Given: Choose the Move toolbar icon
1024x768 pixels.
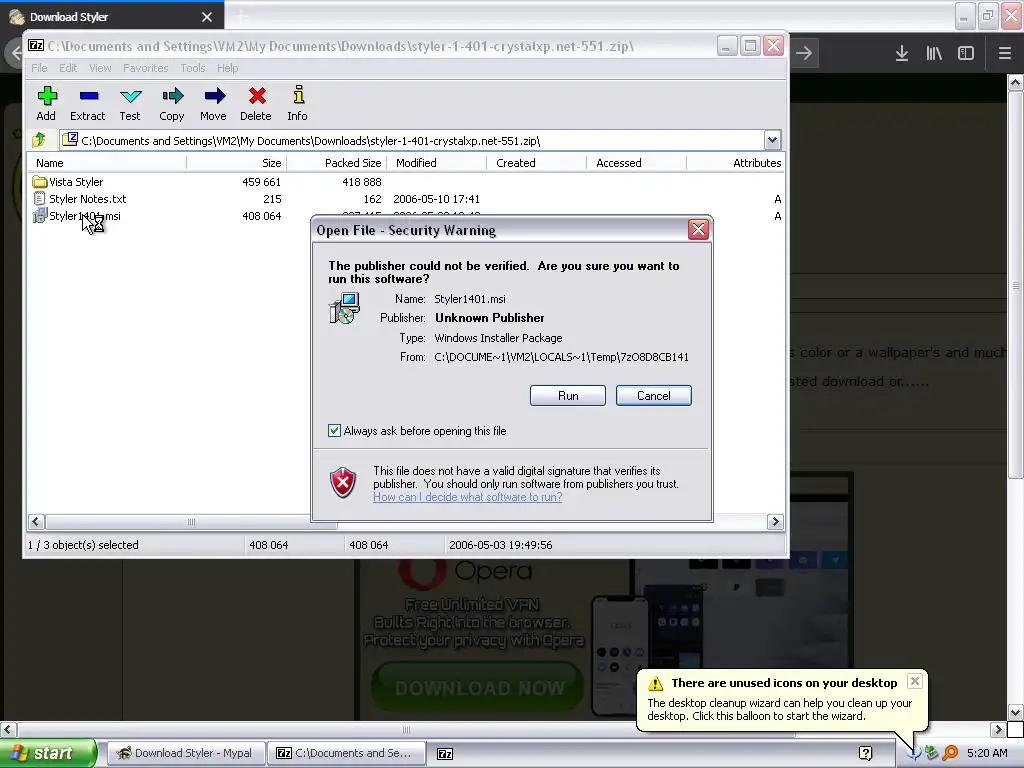Looking at the screenshot, I should pyautogui.click(x=214, y=96).
